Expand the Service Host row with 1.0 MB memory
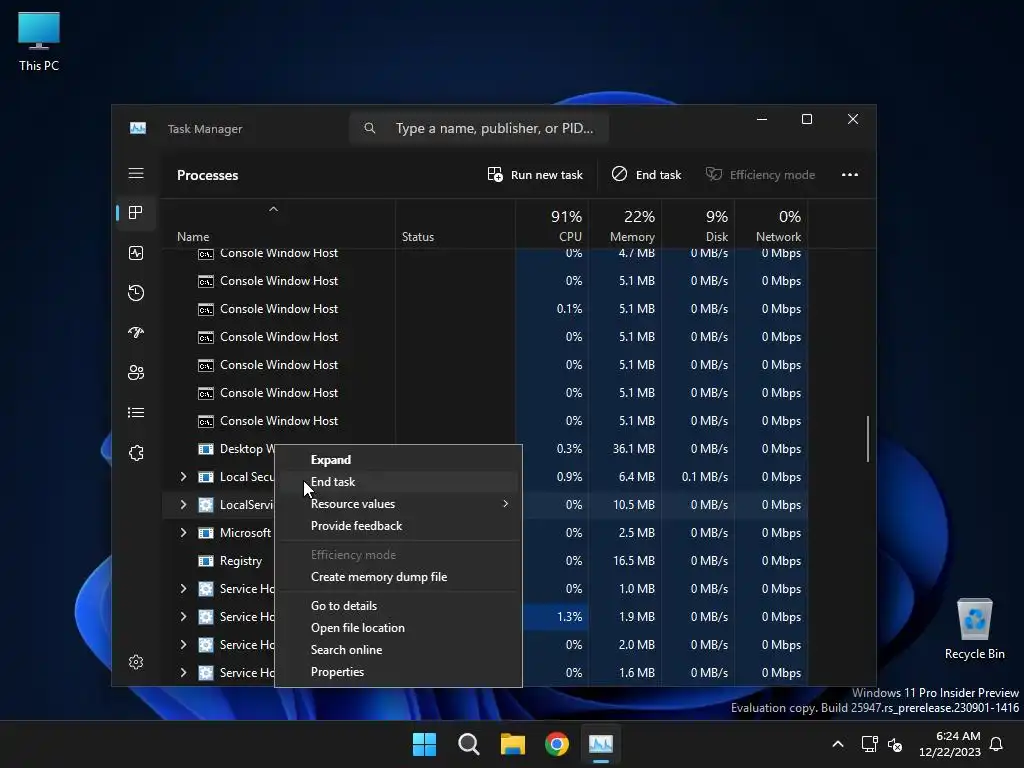The image size is (1024, 768). coord(184,588)
